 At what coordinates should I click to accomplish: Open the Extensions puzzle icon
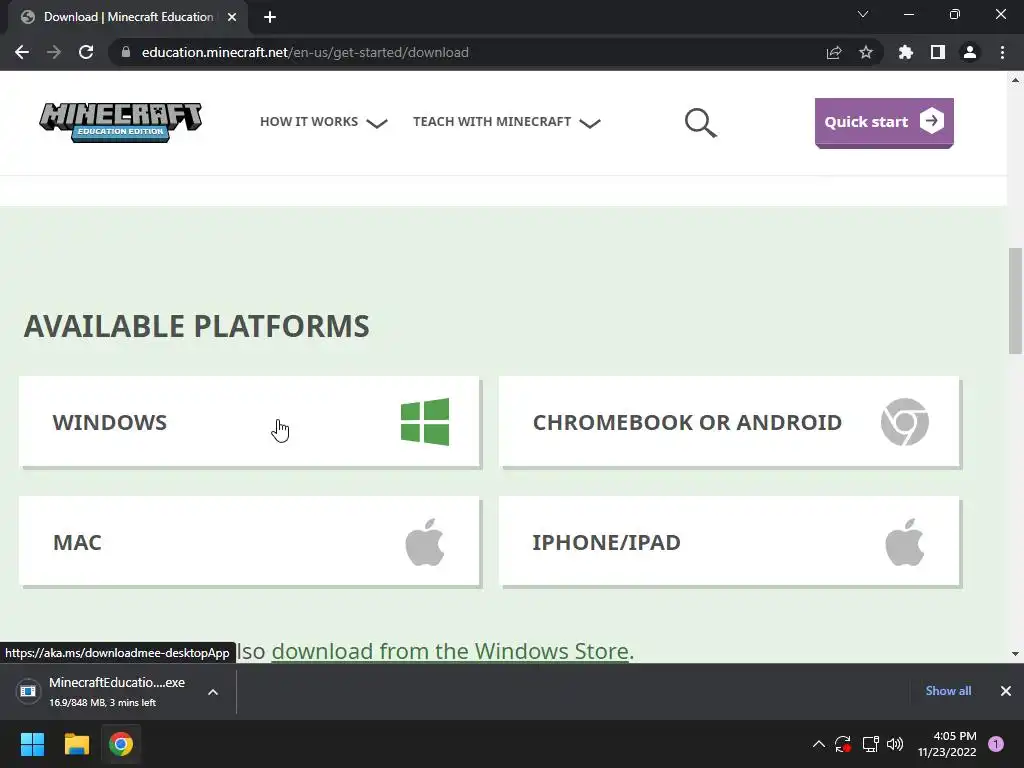tap(906, 52)
